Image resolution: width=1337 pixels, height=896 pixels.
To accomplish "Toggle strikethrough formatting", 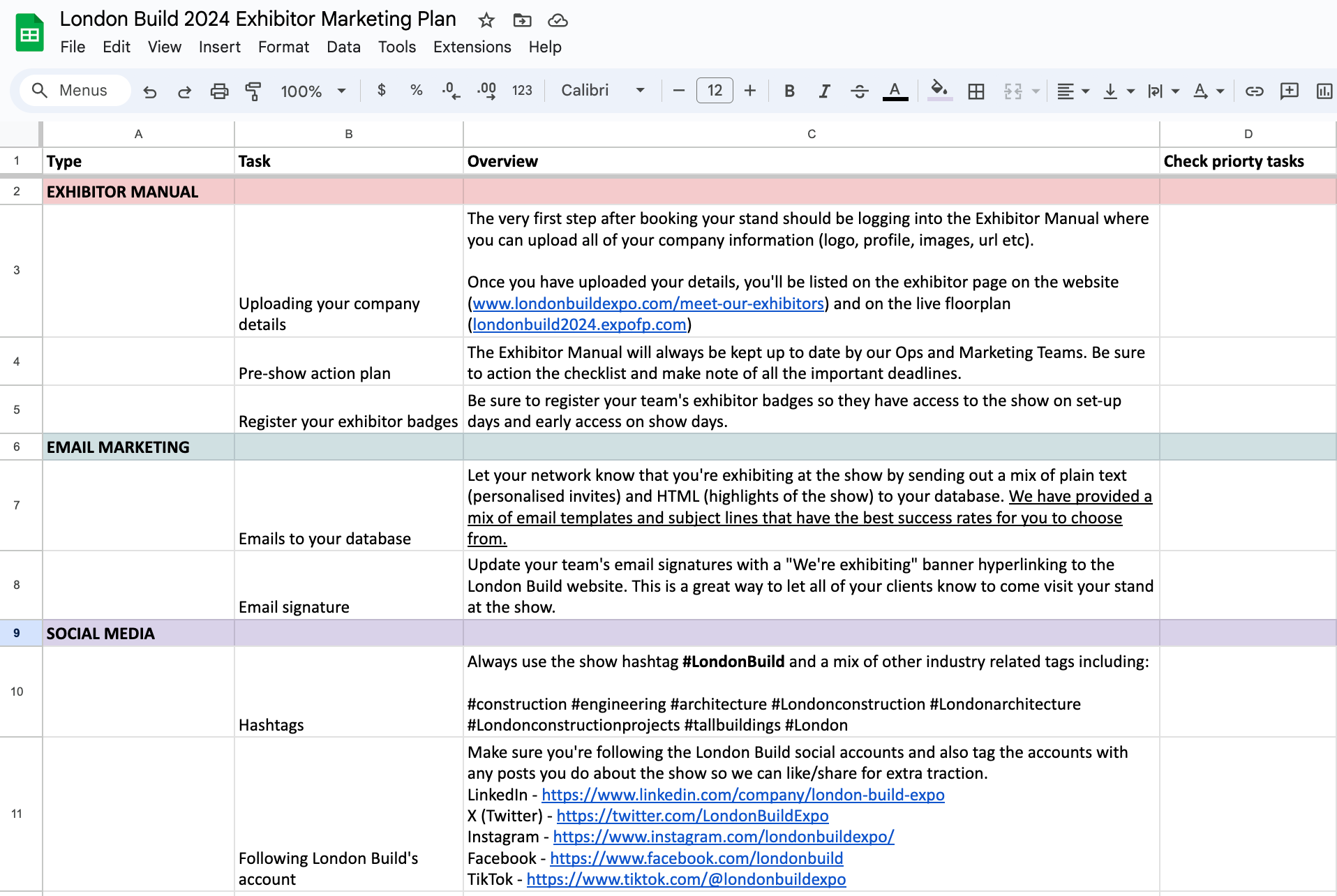I will 860,91.
